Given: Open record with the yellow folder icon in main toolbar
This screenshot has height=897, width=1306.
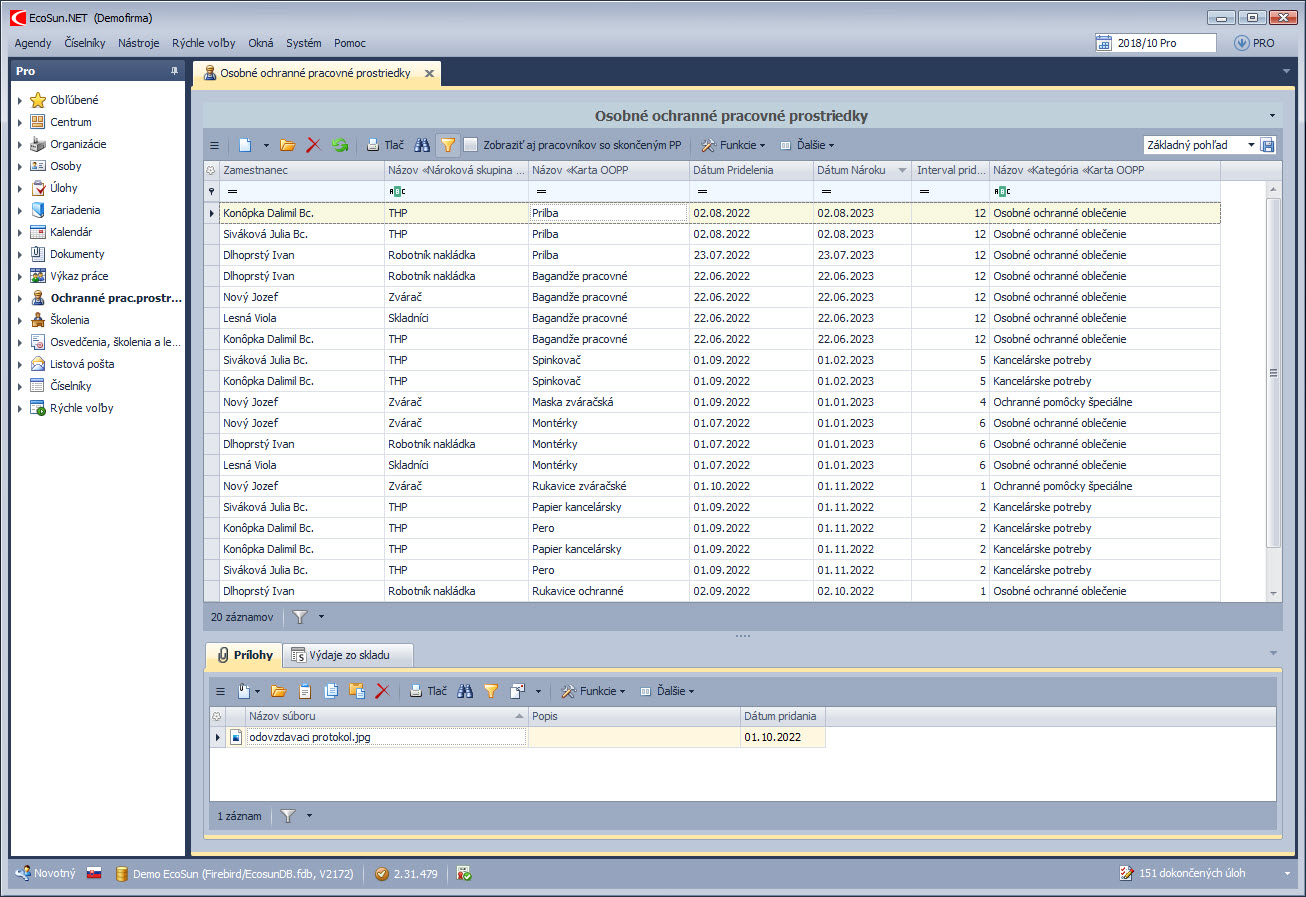Looking at the screenshot, I should click(288, 145).
